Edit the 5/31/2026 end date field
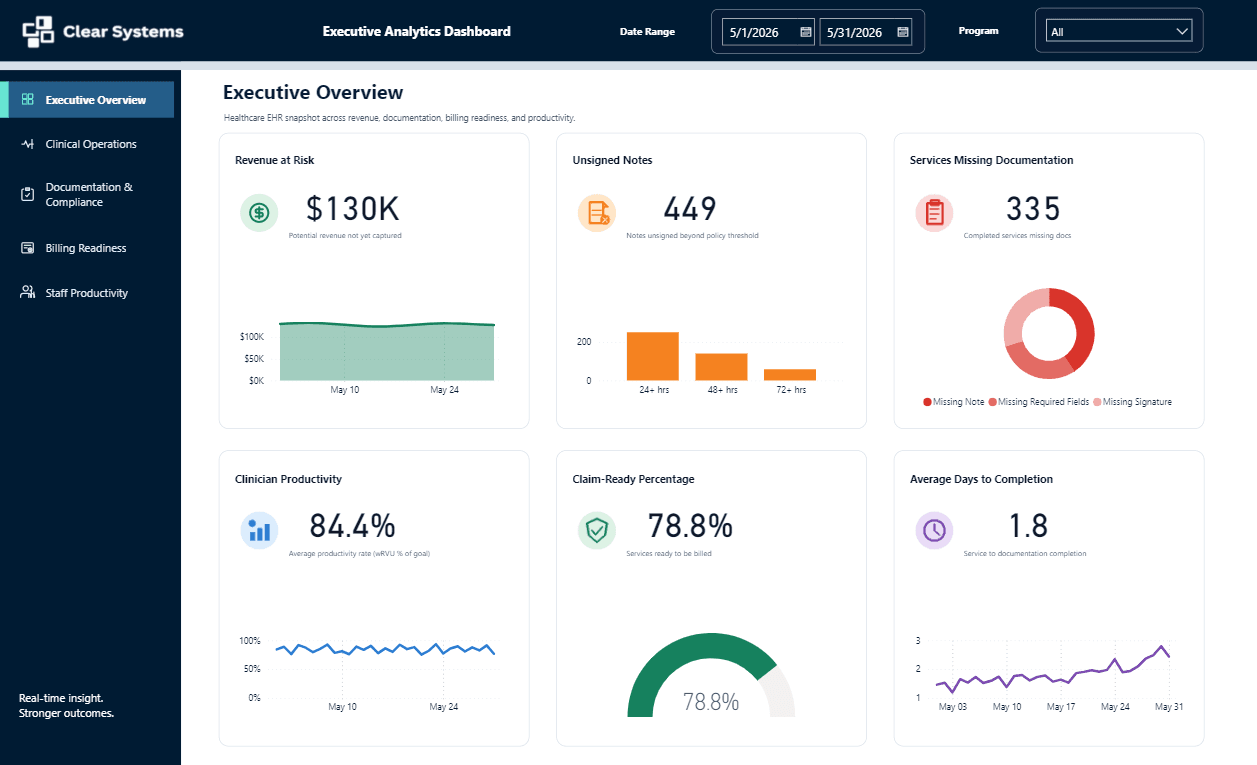 (x=866, y=32)
